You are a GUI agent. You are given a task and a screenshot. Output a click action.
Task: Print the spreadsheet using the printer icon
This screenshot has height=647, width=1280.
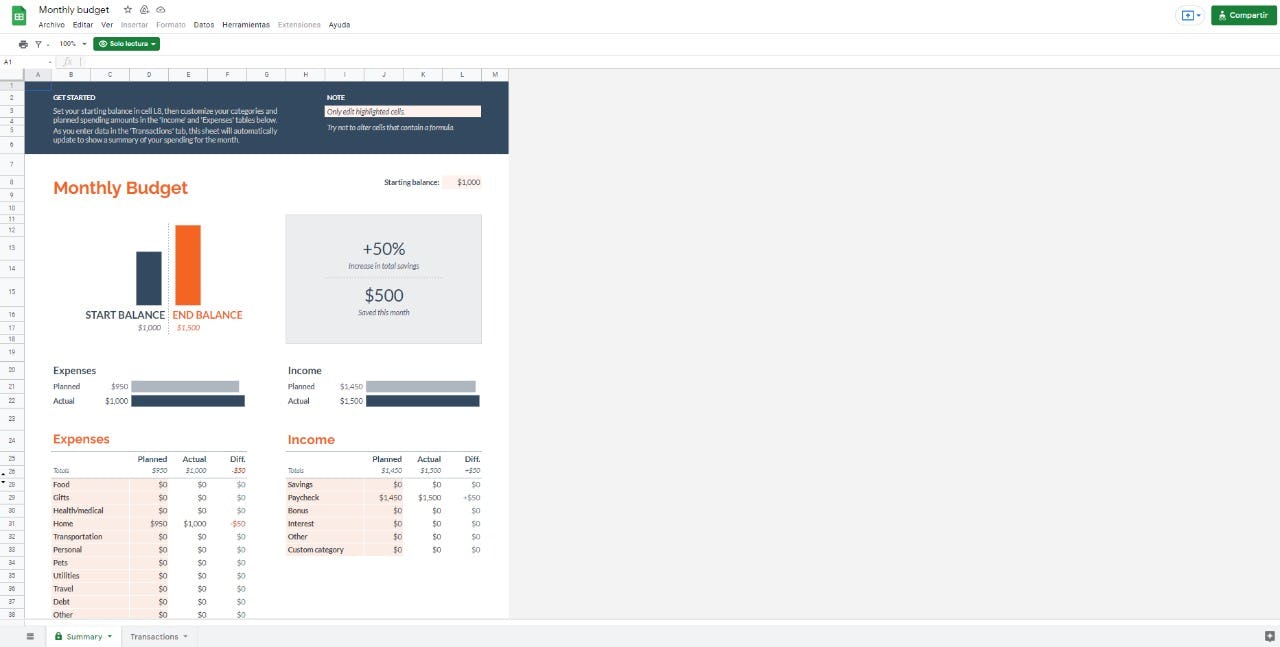pyautogui.click(x=23, y=44)
